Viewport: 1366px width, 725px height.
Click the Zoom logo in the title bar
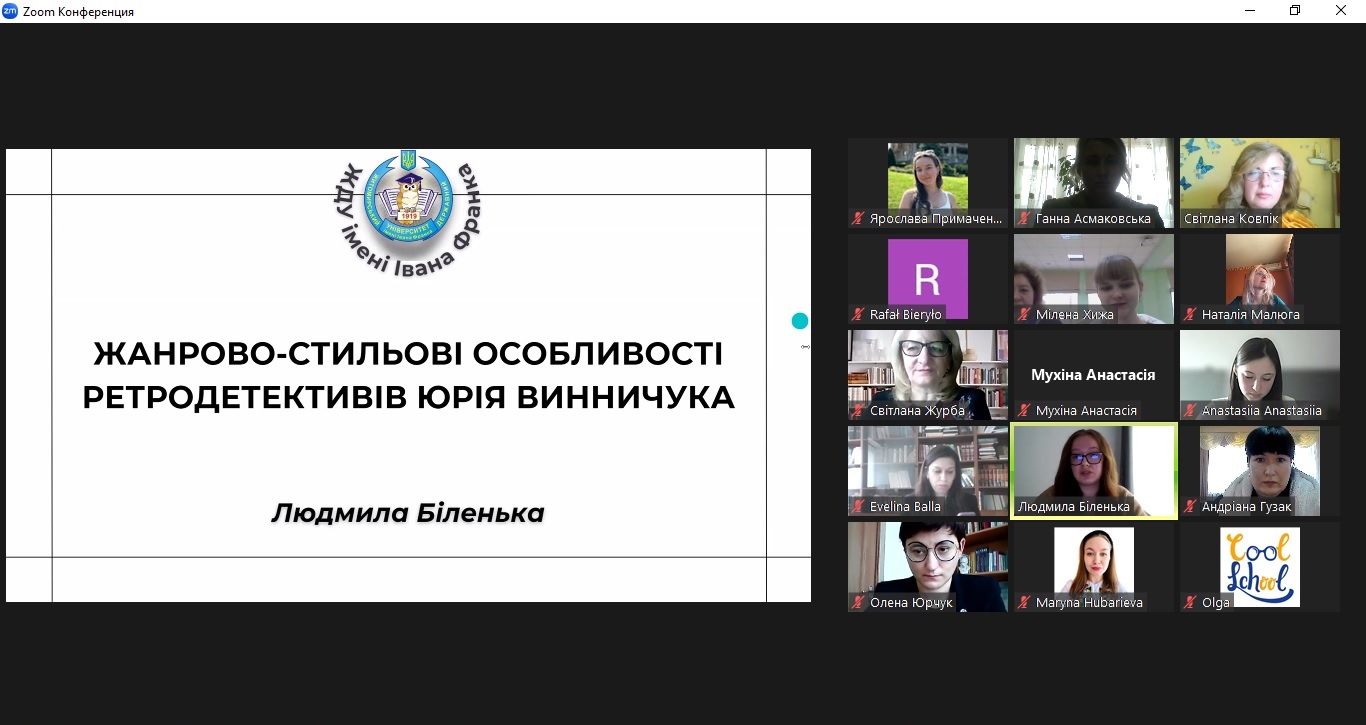click(10, 11)
